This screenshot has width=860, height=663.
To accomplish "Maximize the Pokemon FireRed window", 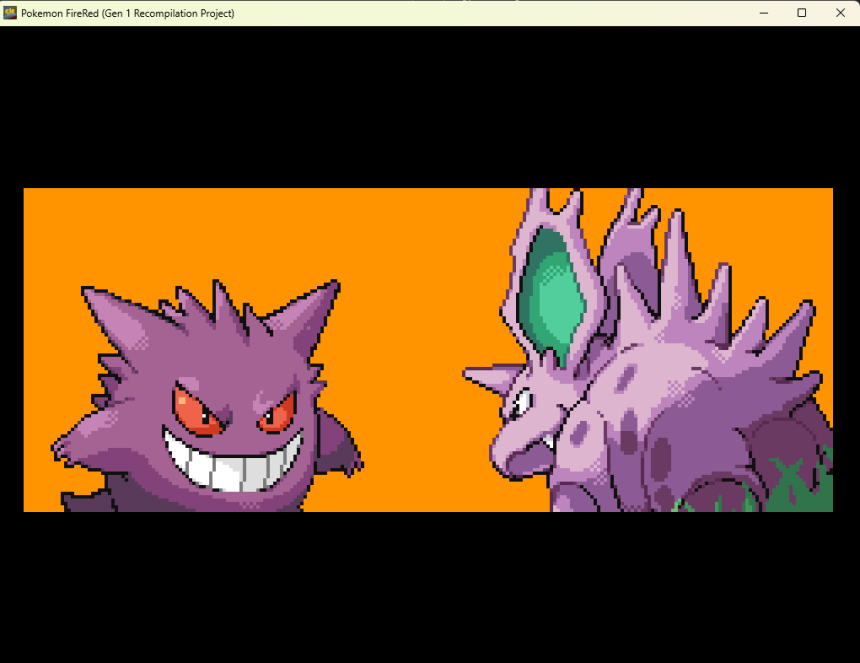I will point(801,13).
